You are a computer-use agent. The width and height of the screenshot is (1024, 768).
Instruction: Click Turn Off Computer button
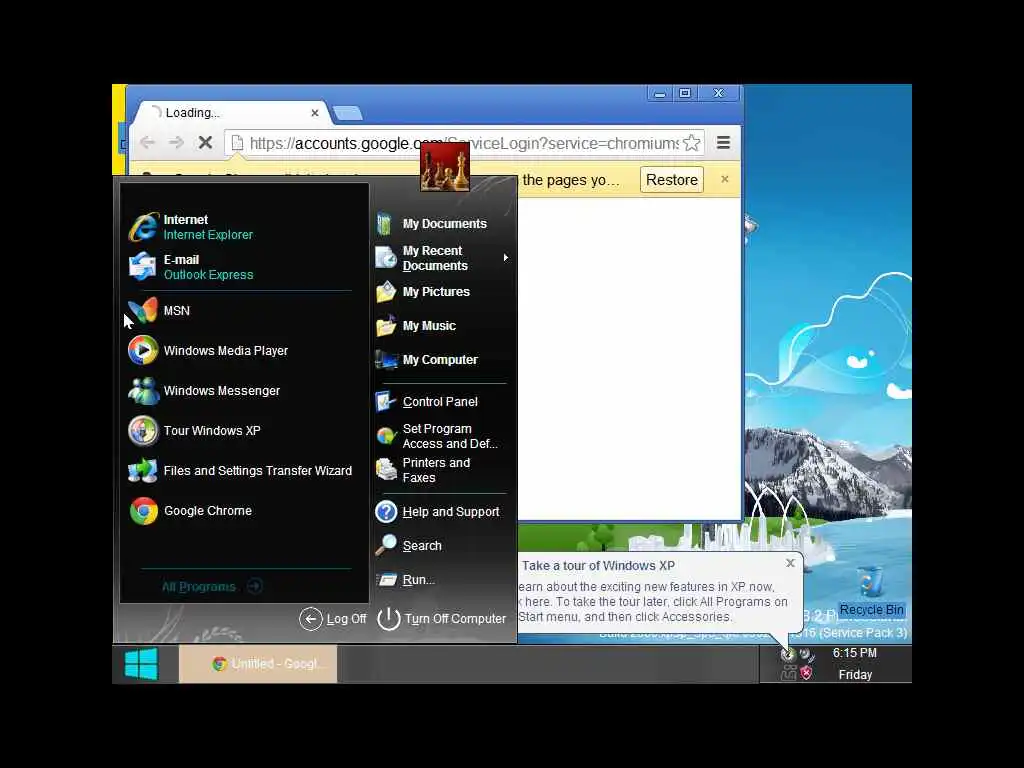441,618
